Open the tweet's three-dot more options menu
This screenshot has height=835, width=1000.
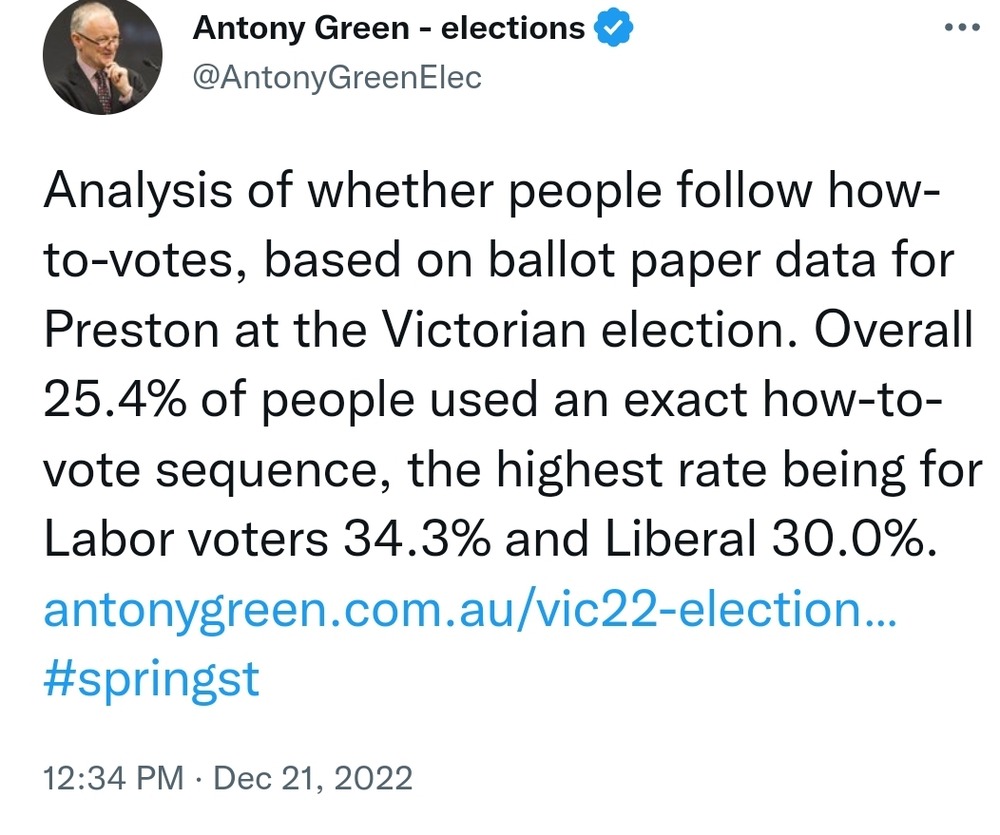(963, 28)
